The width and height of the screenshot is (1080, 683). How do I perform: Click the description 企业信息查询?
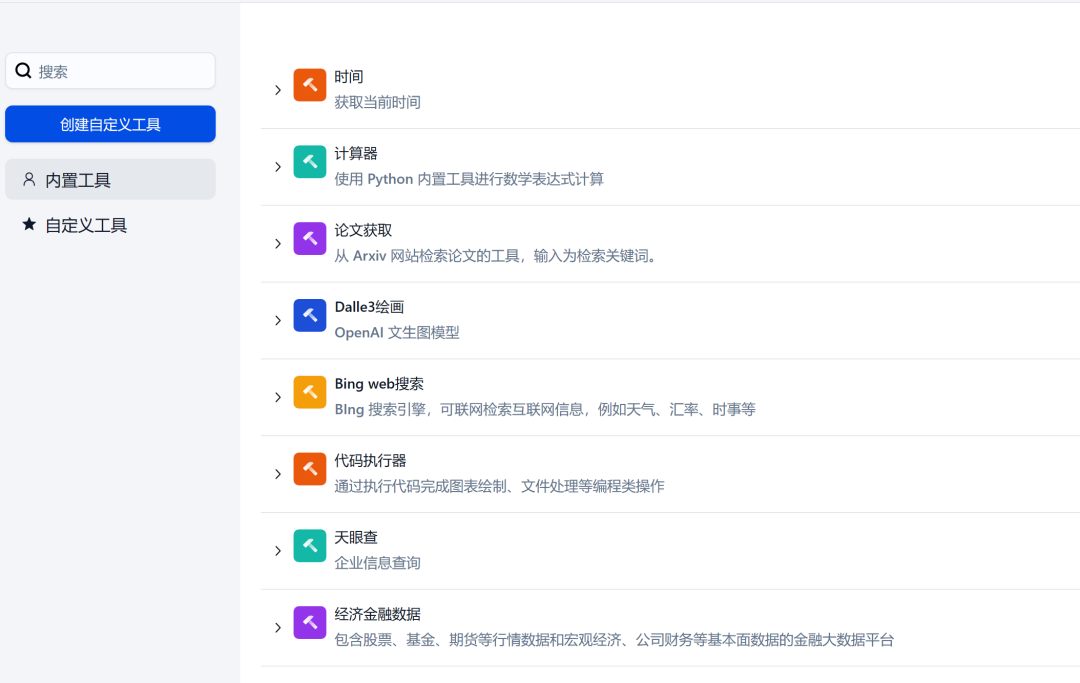(x=377, y=563)
